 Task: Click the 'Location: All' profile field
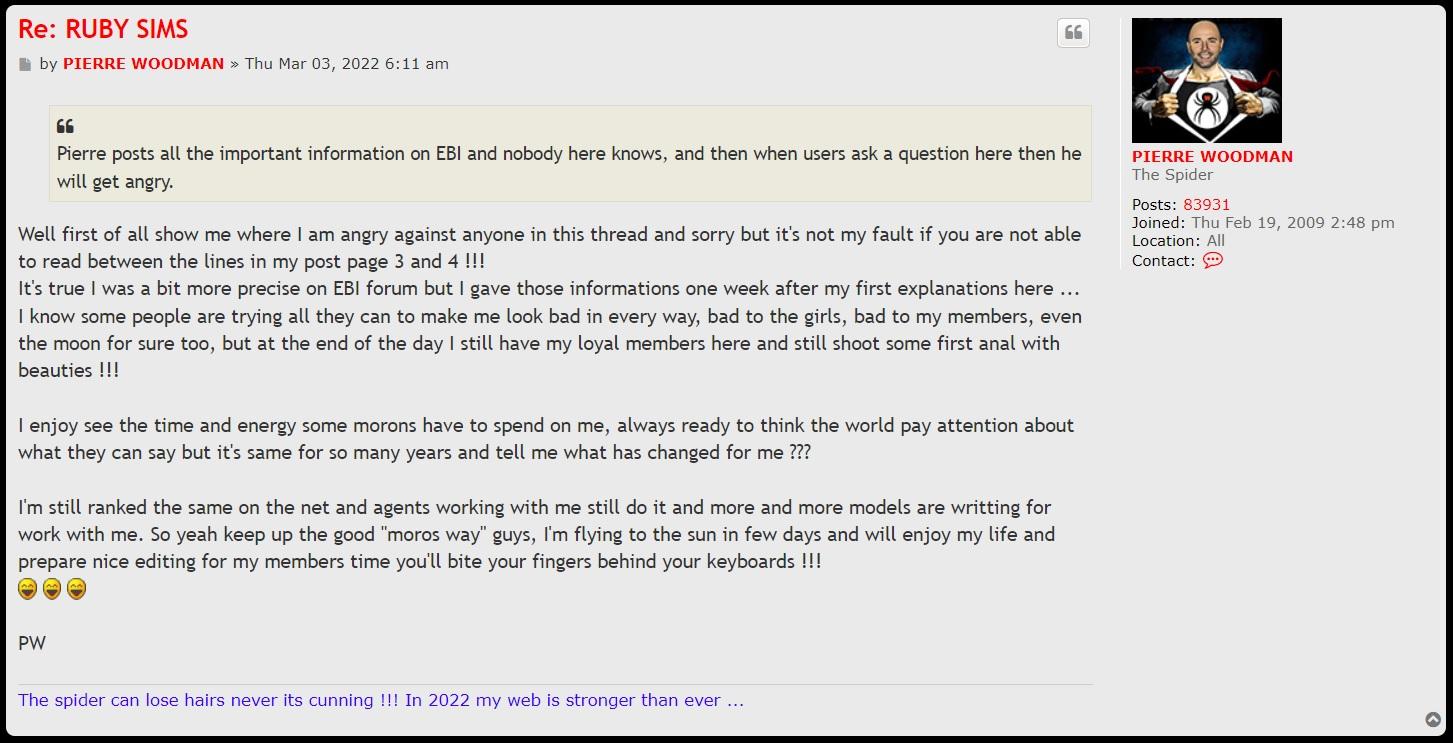[1178, 241]
